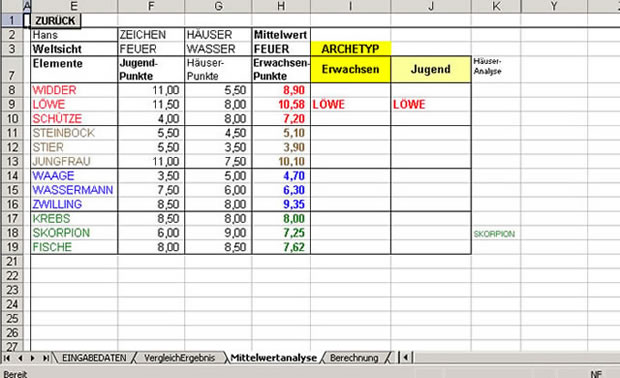
Task: Jump to last sheet tab arrow
Action: [x=46, y=358]
